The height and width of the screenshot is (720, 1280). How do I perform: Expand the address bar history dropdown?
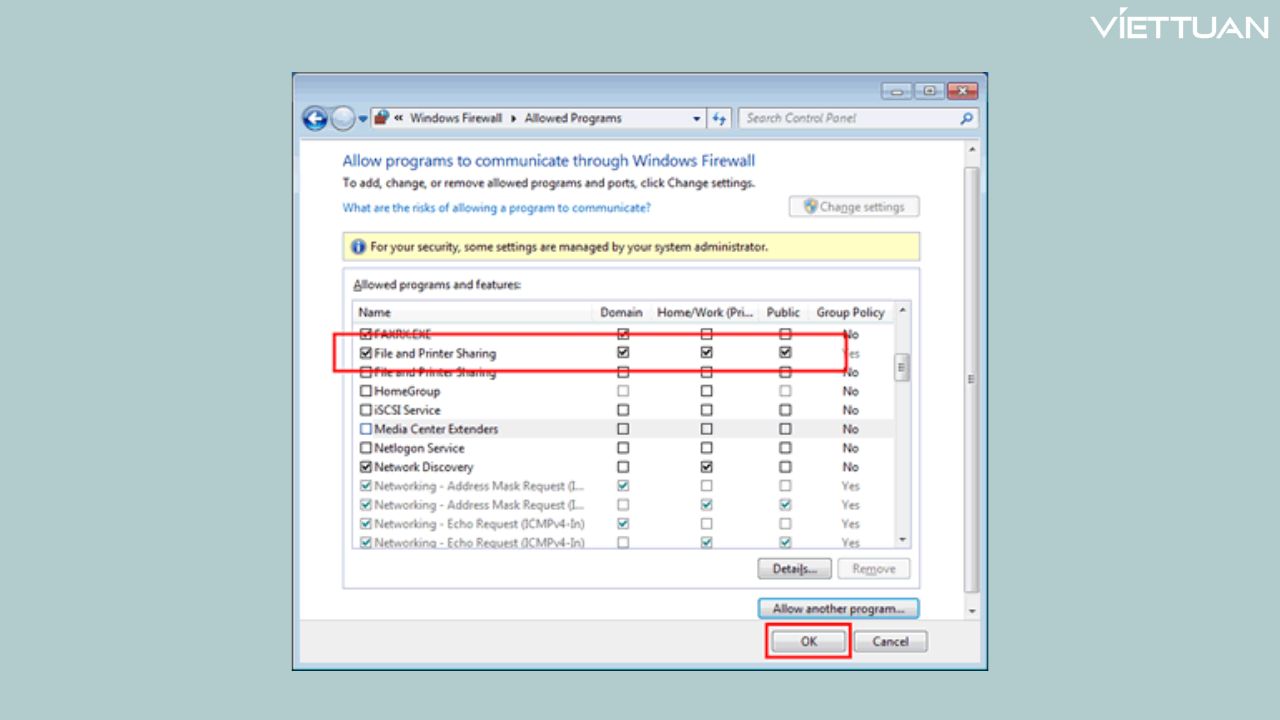pyautogui.click(x=697, y=118)
